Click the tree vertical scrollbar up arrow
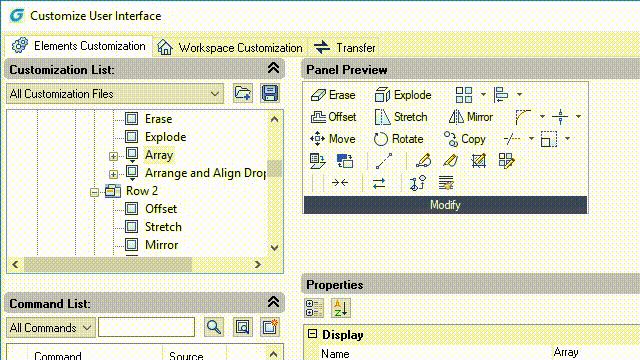 (274, 119)
